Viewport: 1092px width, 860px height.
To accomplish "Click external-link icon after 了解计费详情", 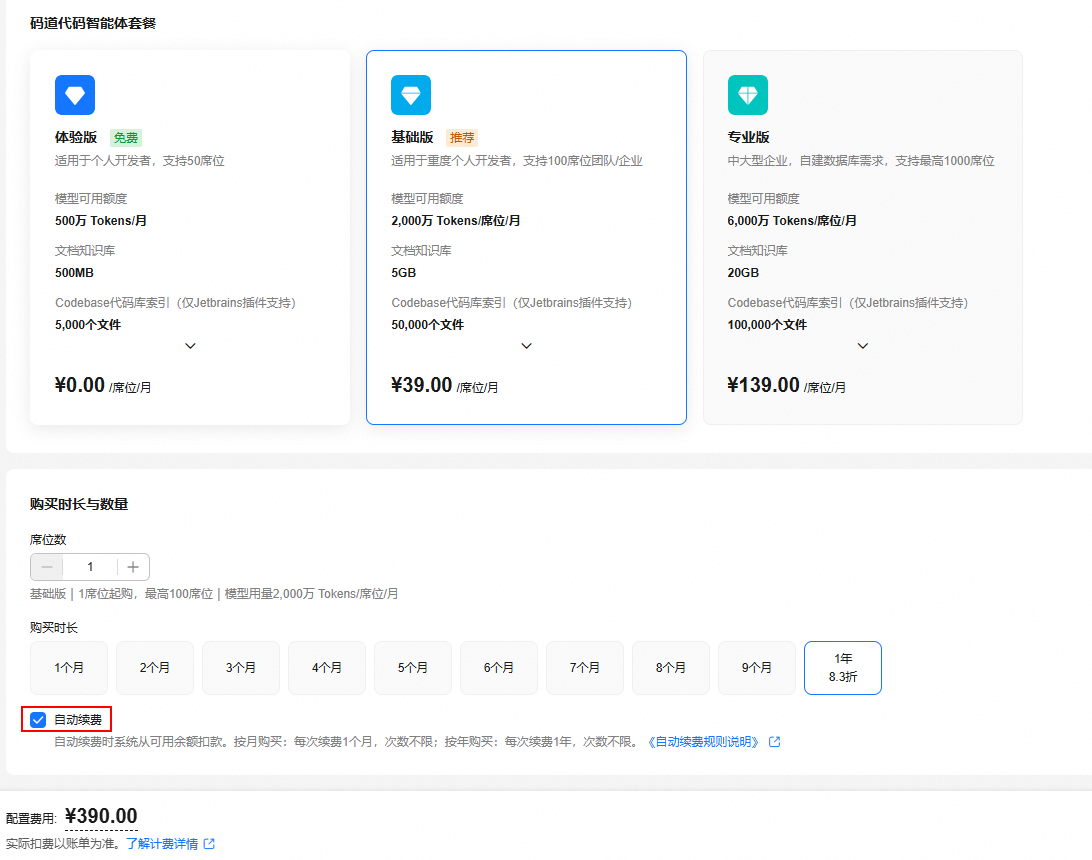I will 209,843.
